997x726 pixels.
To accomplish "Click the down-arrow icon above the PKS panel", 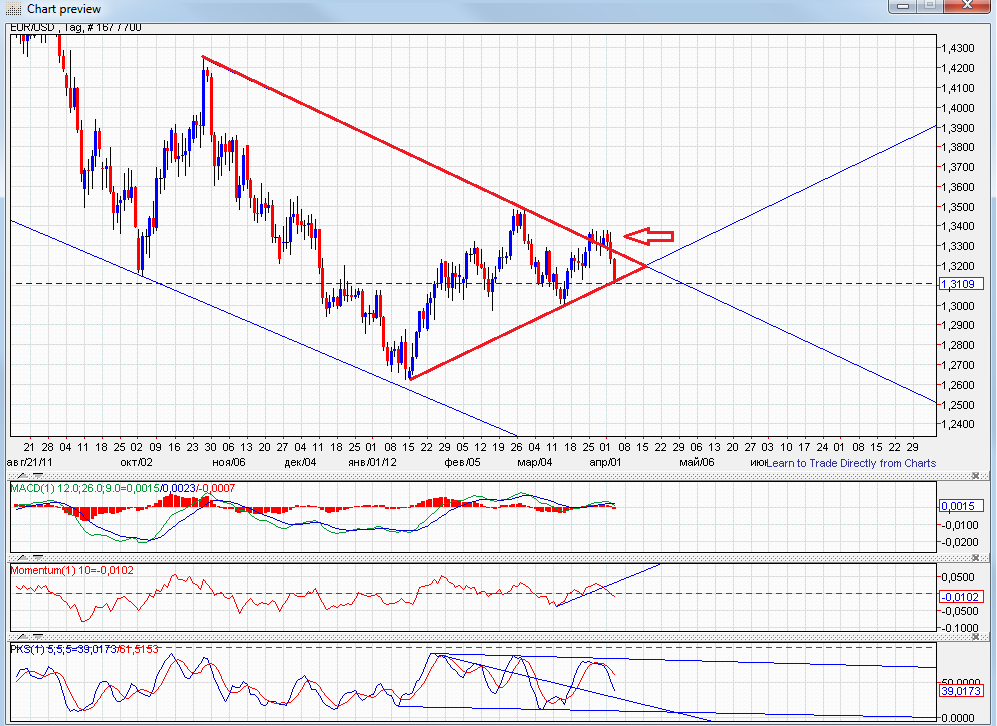I will tap(38, 636).
